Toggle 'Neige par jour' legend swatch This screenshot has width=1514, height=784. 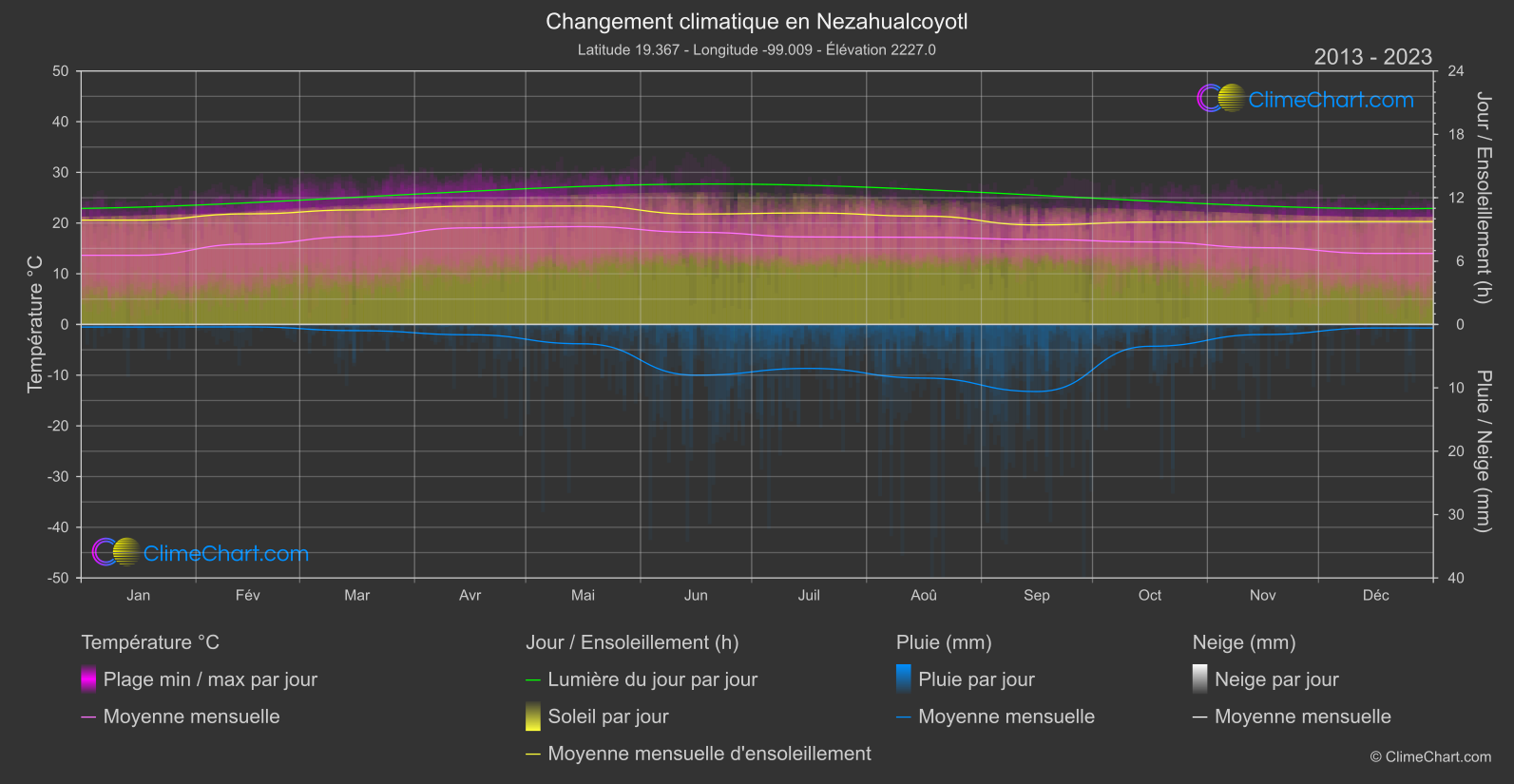tap(1200, 679)
